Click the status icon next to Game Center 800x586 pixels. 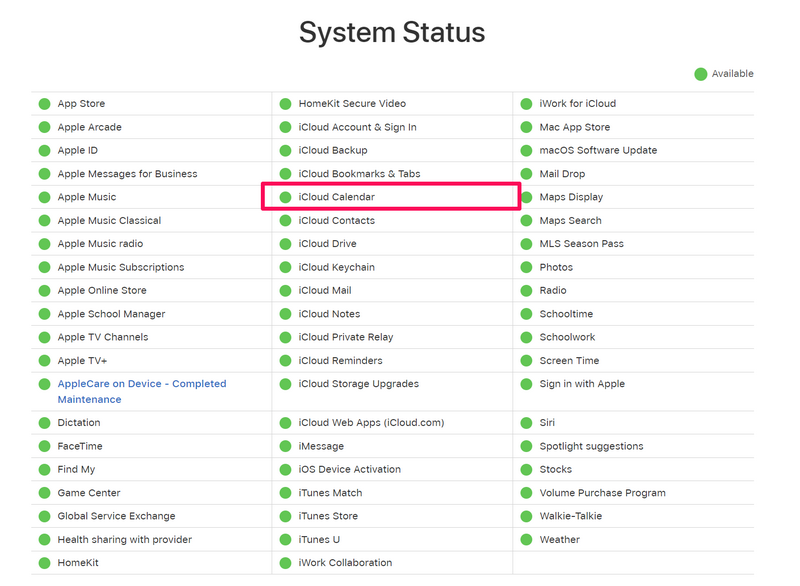[x=44, y=493]
